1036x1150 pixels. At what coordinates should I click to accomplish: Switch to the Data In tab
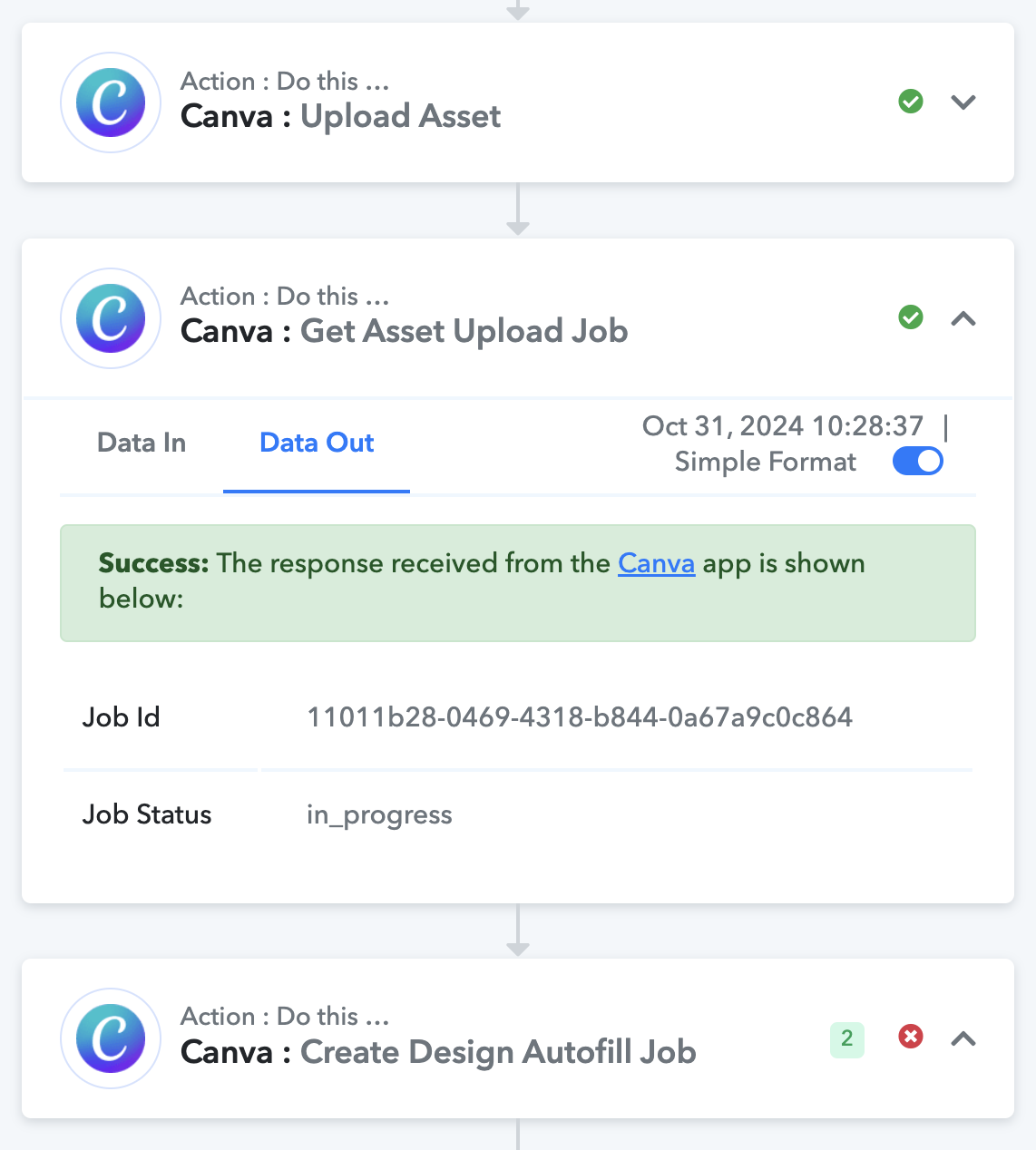[142, 443]
